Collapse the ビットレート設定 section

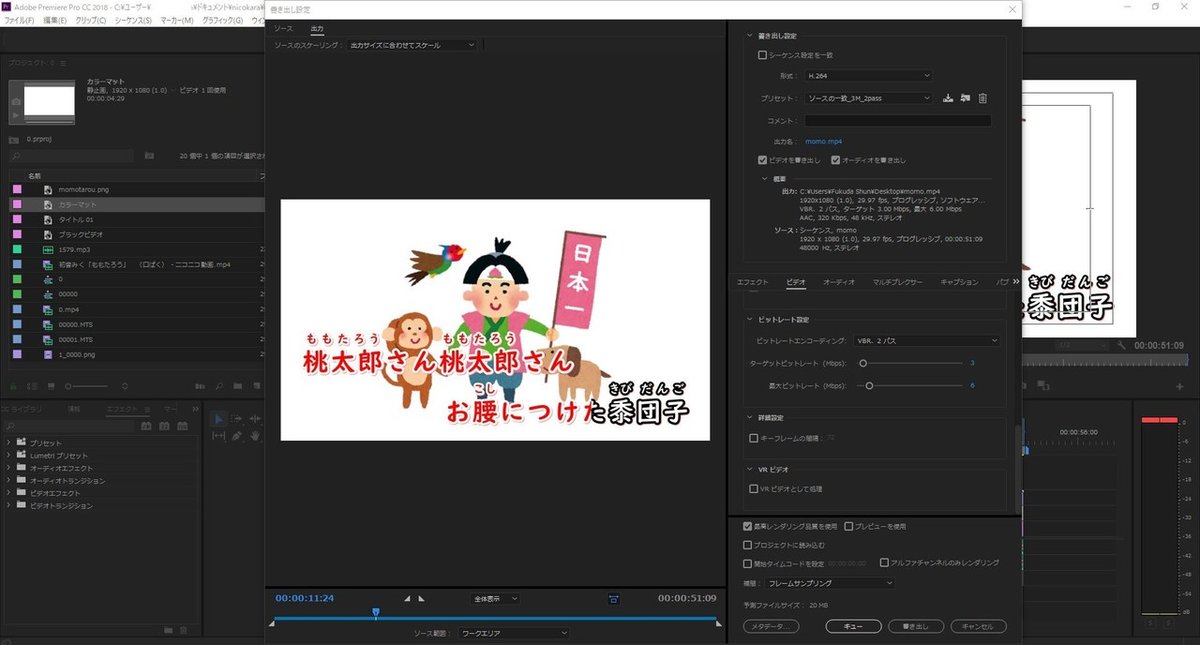click(x=750, y=320)
